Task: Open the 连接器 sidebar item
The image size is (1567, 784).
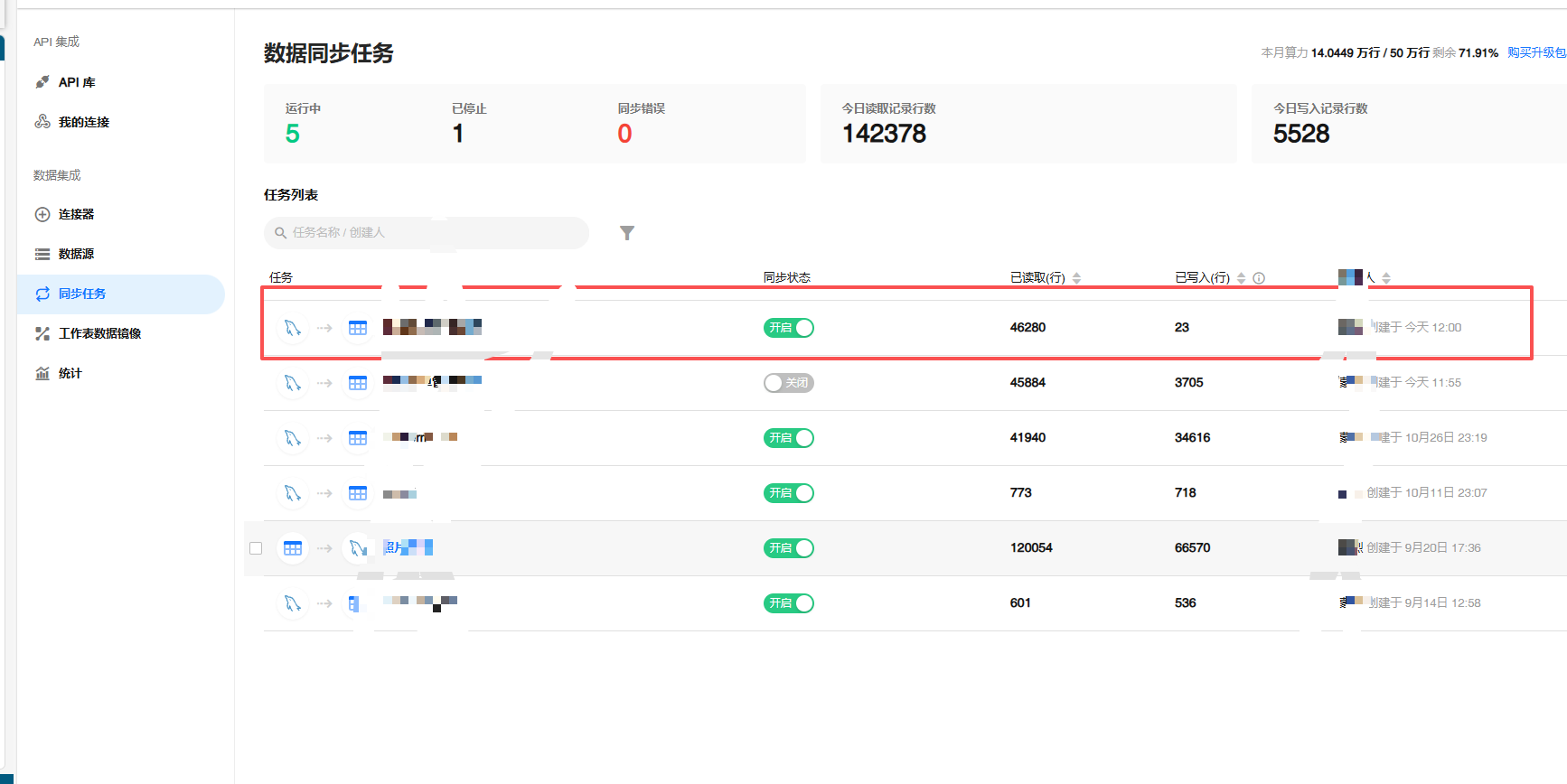Action: (76, 214)
